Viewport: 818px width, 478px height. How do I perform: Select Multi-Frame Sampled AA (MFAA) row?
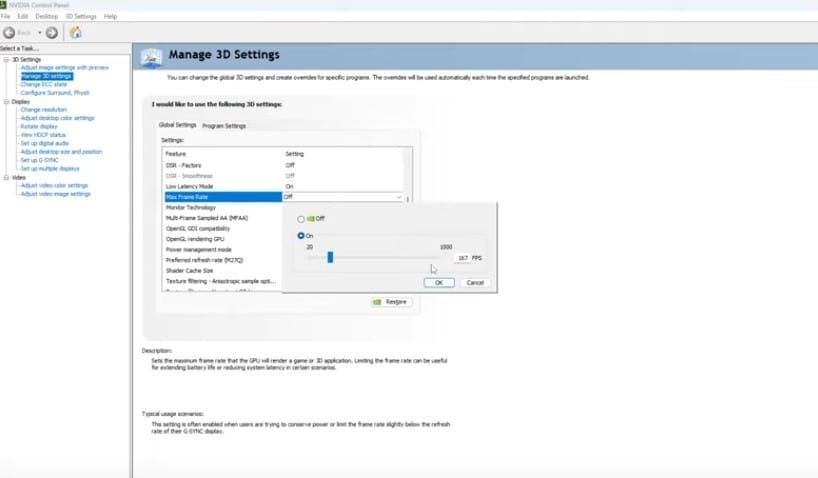point(223,218)
